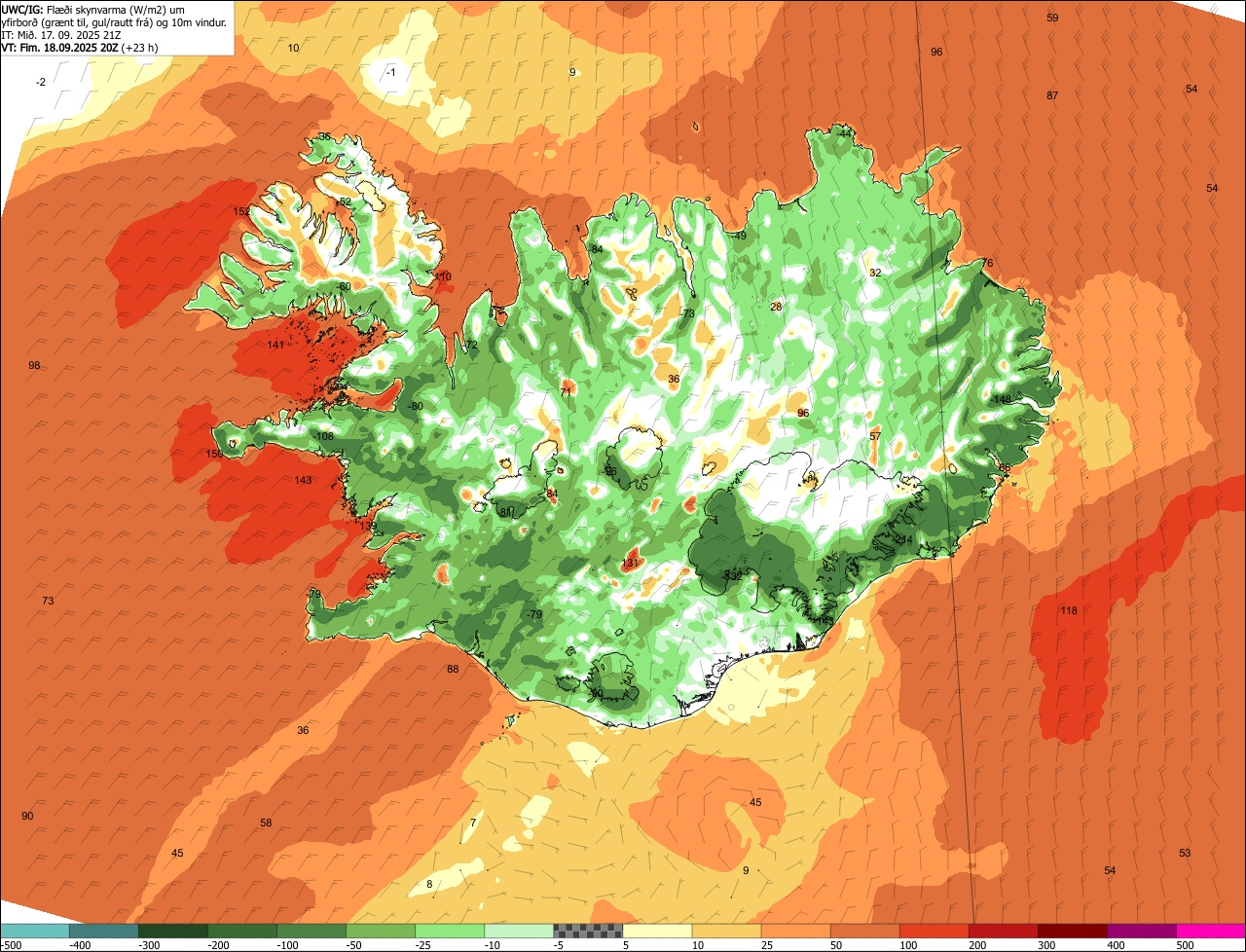Click the map value 139 on the west coast
Screen dimensions: 1246x952
pos(368,526)
